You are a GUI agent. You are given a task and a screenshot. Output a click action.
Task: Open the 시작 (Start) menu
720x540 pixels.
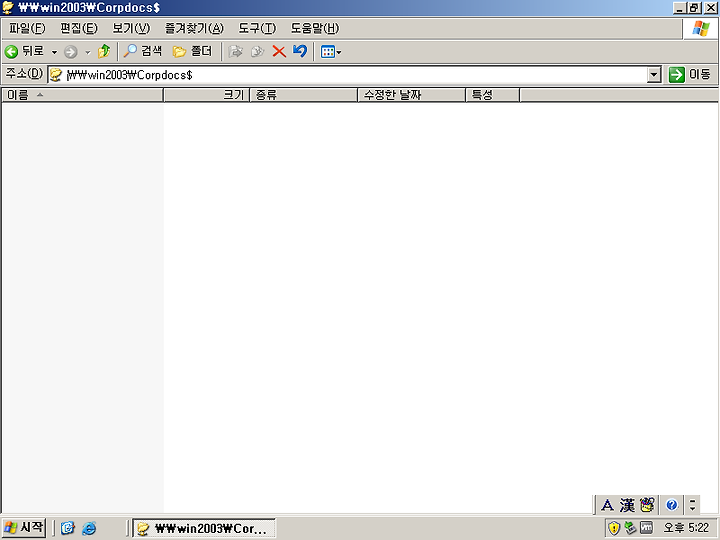pos(24,528)
